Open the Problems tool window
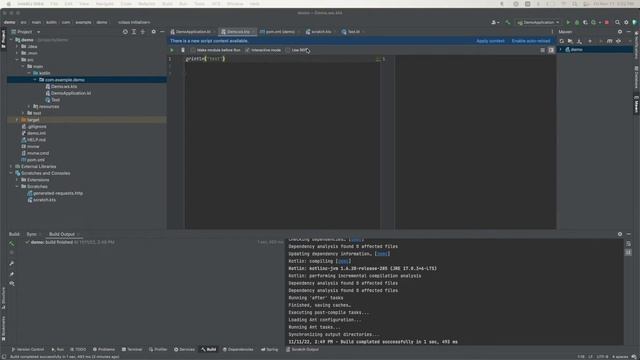 [104, 350]
